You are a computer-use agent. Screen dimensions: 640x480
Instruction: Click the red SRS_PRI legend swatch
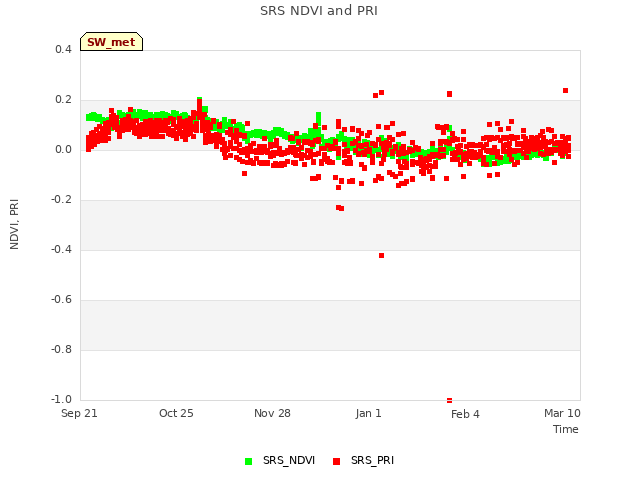tap(337, 461)
